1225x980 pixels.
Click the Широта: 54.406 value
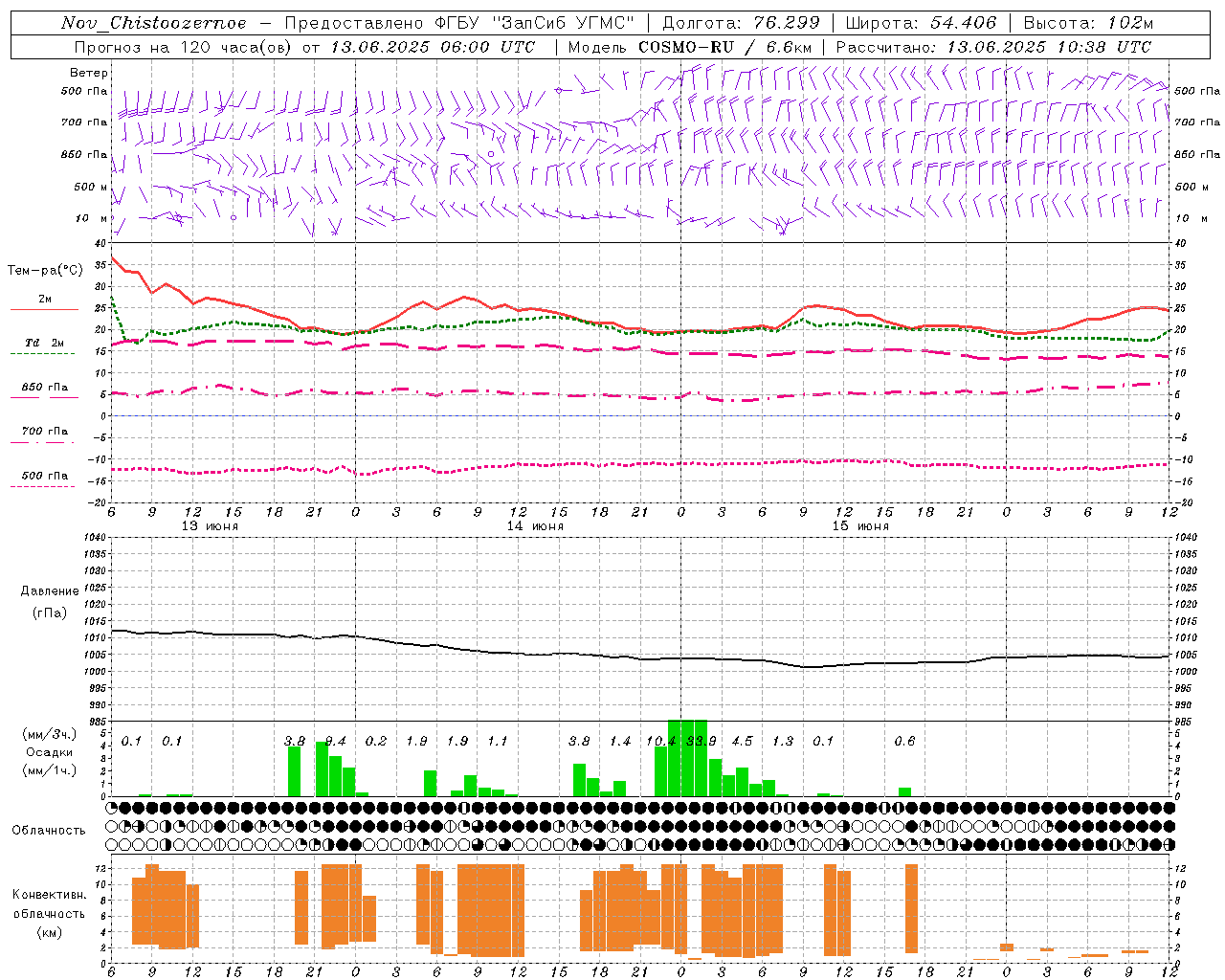pos(921,23)
